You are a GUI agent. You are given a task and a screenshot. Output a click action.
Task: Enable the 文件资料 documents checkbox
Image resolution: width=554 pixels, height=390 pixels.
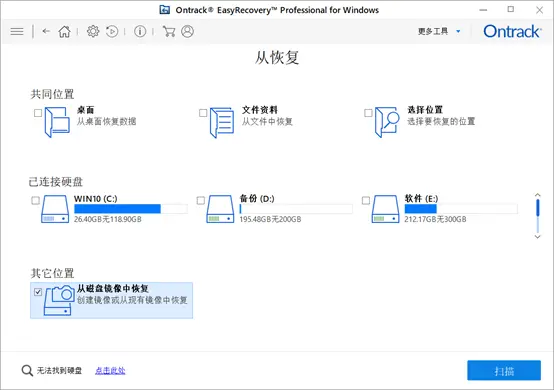pyautogui.click(x=203, y=113)
